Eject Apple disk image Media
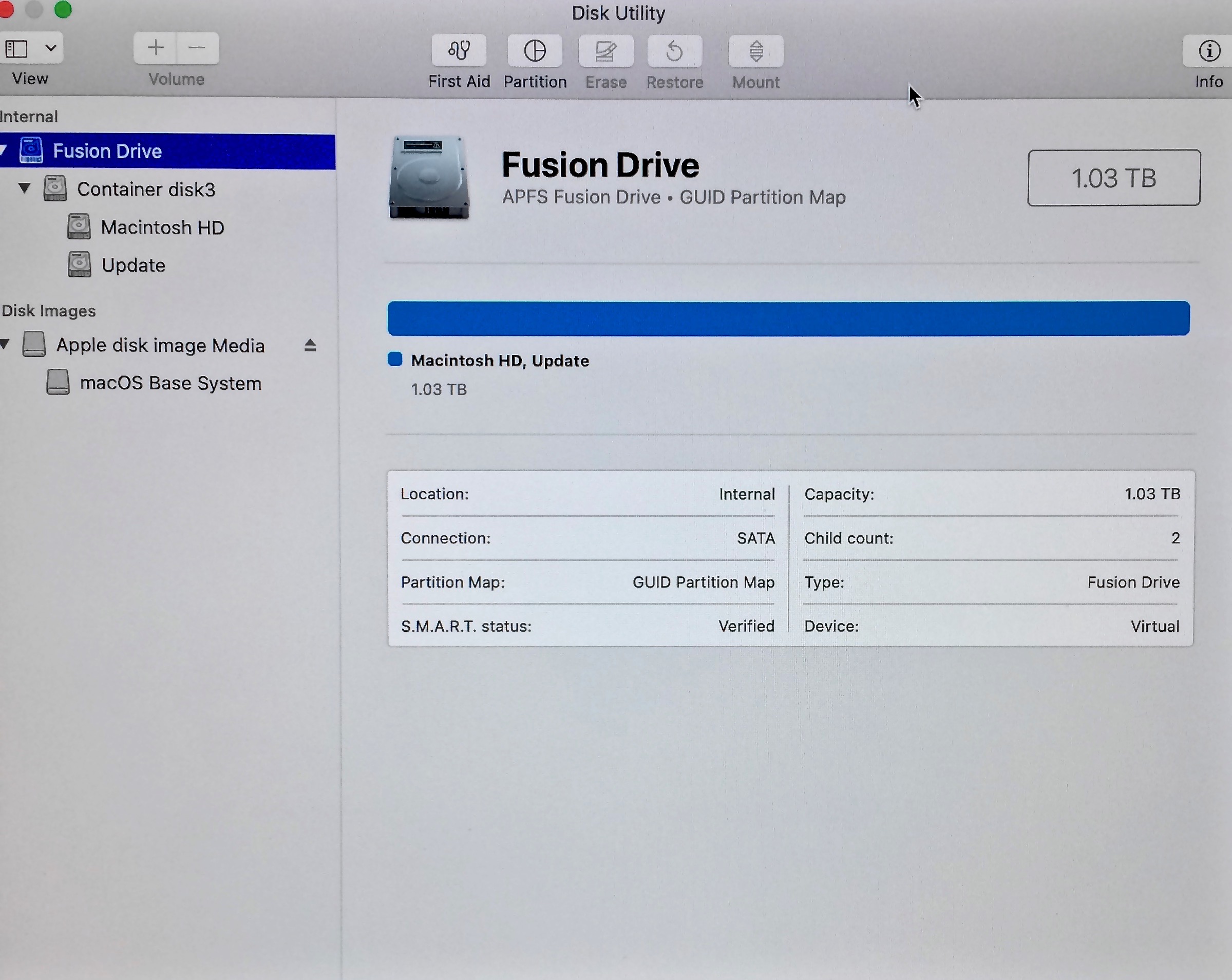Image resolution: width=1232 pixels, height=980 pixels. click(x=310, y=346)
